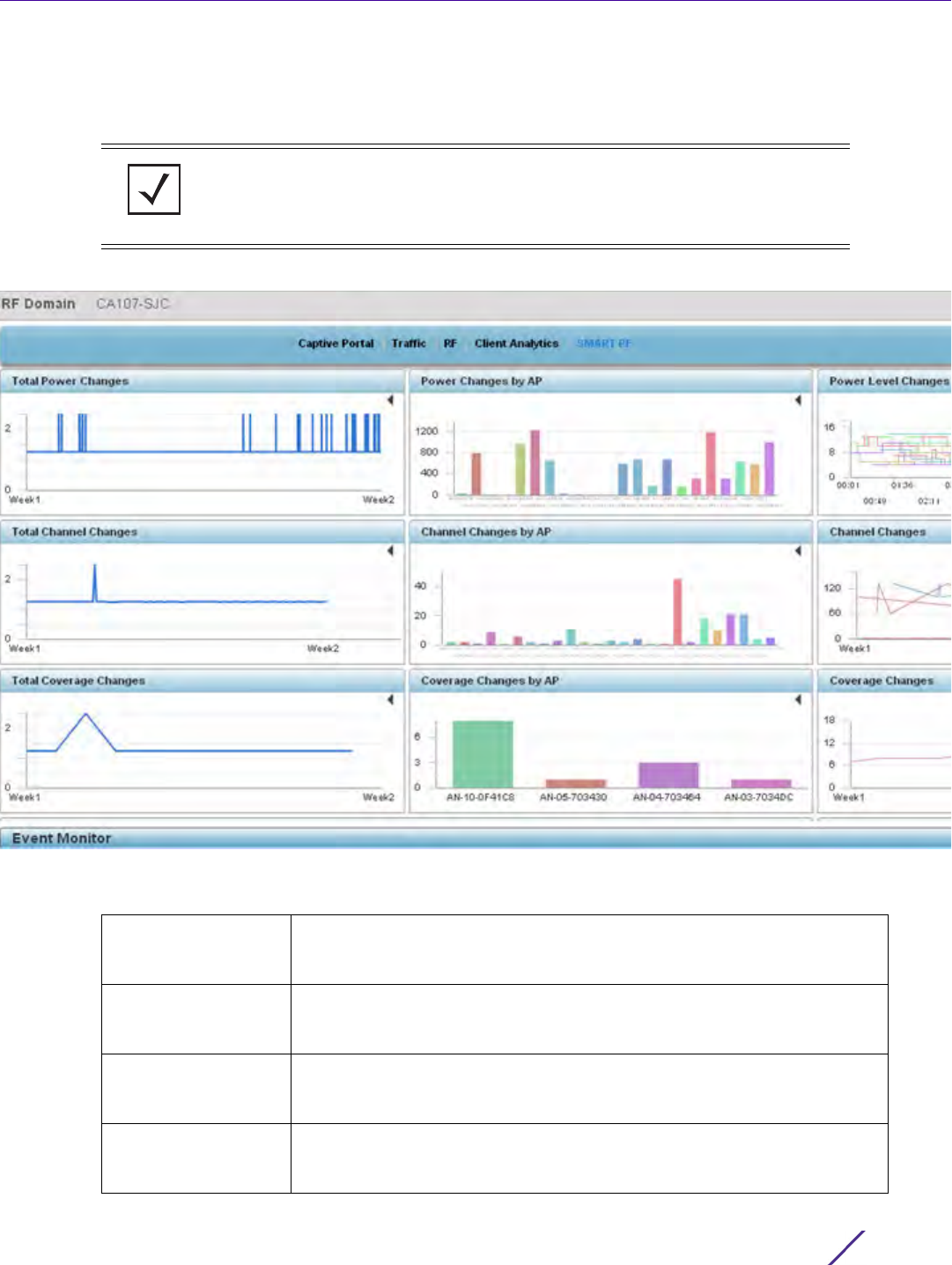This screenshot has width=952, height=1265.
Task: Collapse the Total Power Changes panel arrow
Action: coord(390,400)
